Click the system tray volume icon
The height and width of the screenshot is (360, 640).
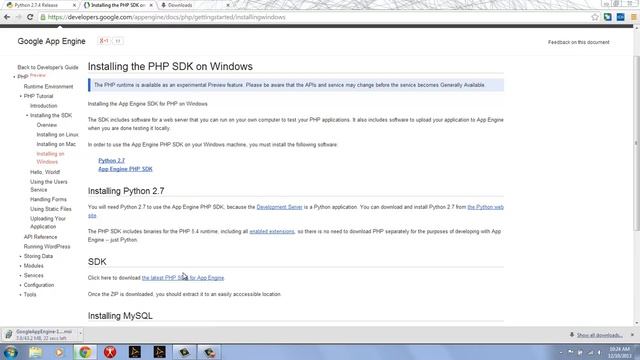[x=599, y=352]
